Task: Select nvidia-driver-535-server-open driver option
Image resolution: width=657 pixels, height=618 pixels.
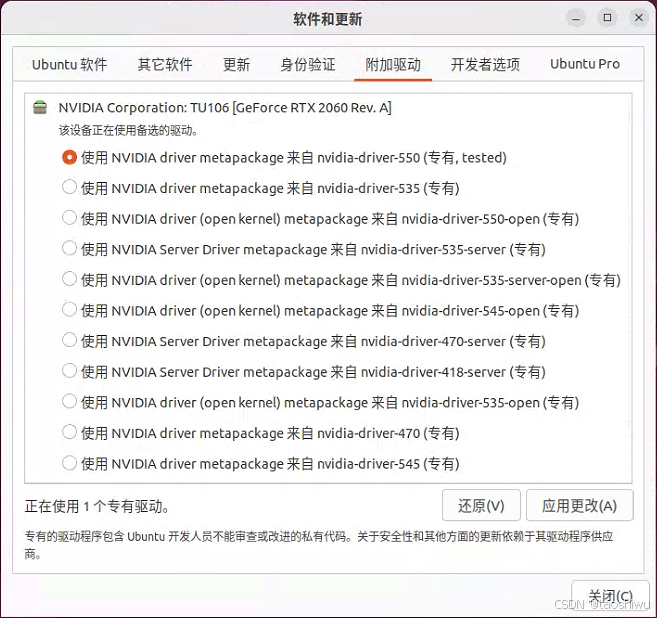Action: [69, 279]
